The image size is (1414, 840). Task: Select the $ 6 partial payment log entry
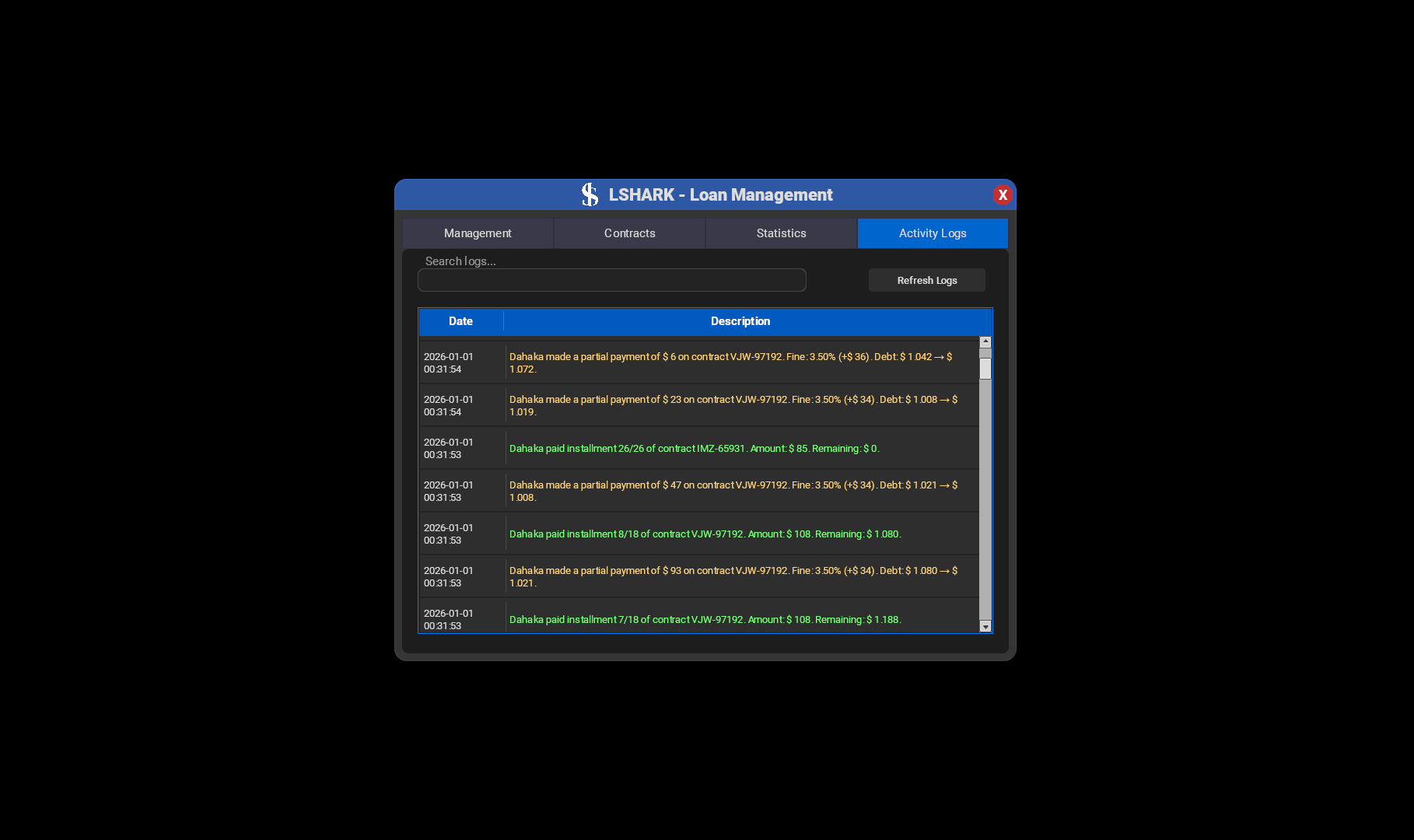[x=698, y=362]
